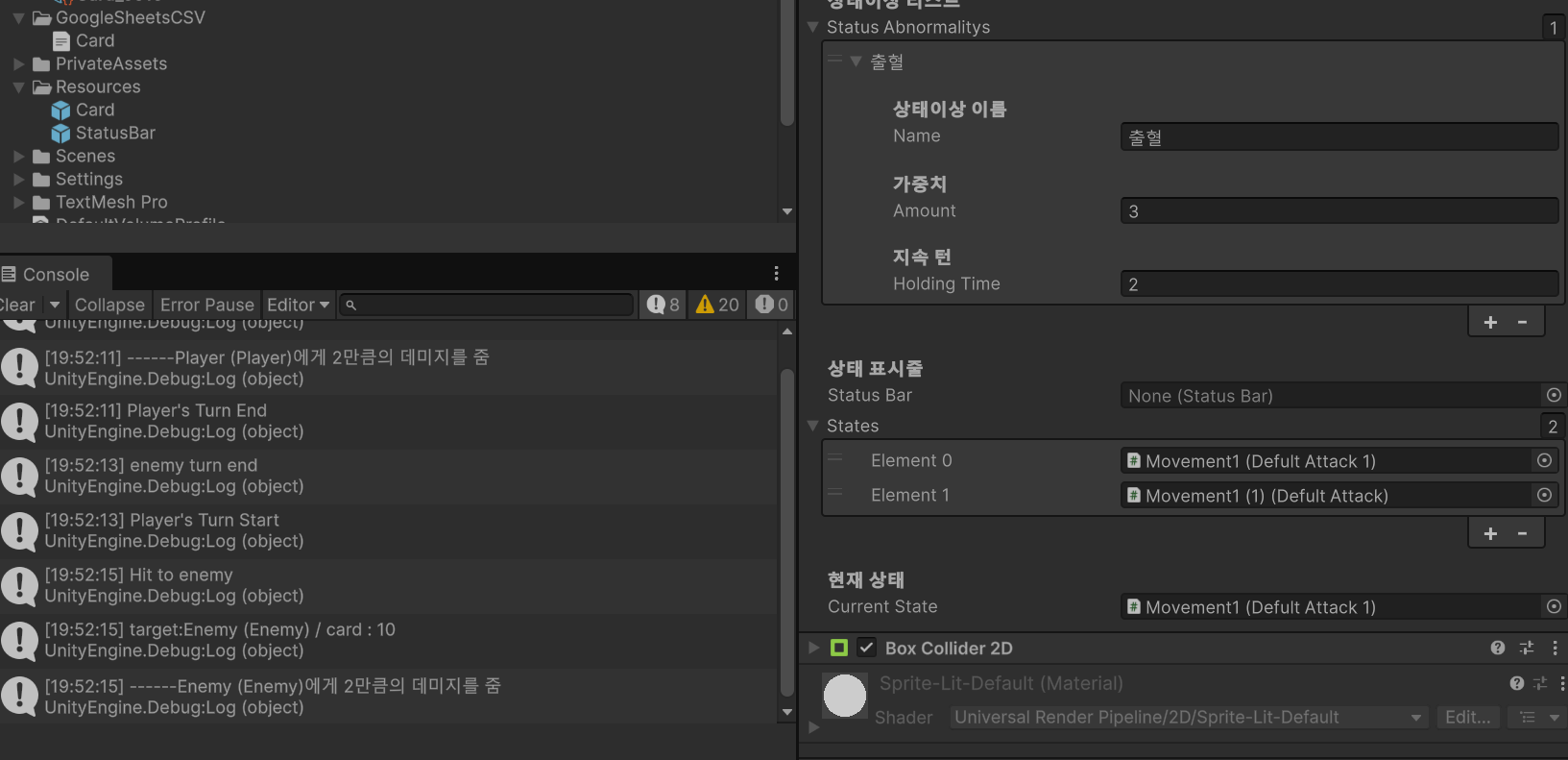
Task: Focus the console search field
Action: 487,305
